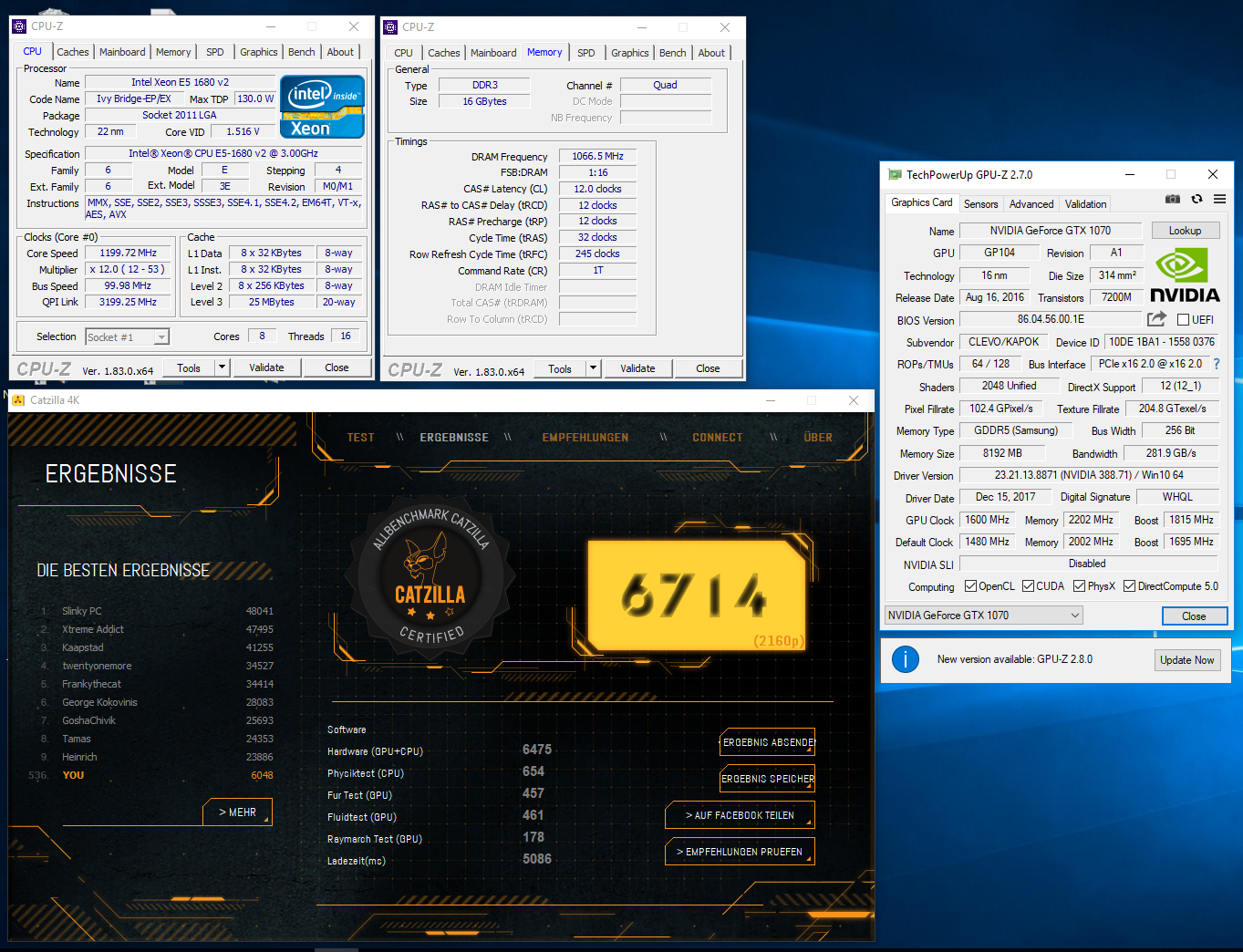Click the Core Speed value 1199.72 MHz

pyautogui.click(x=128, y=253)
